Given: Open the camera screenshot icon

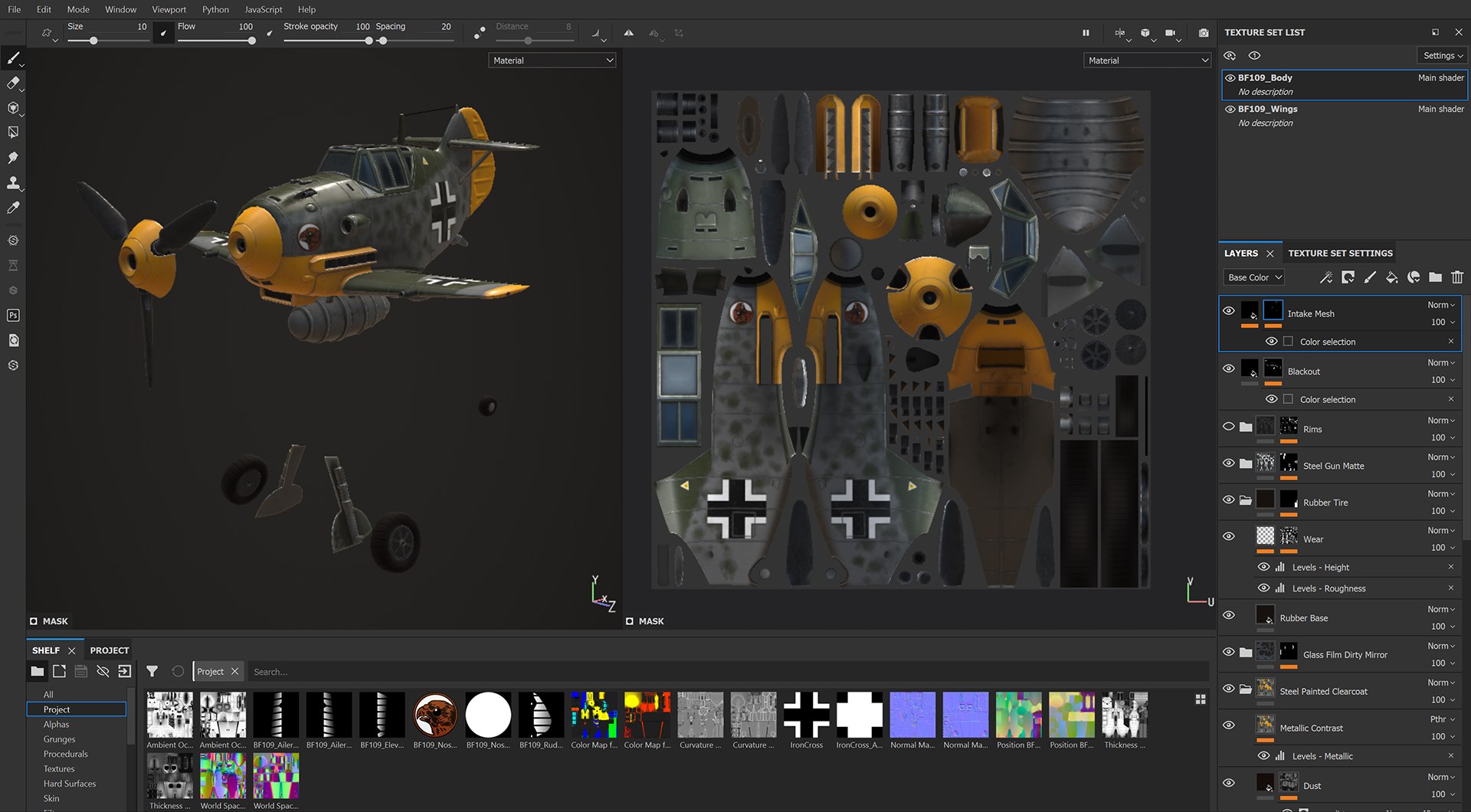Looking at the screenshot, I should click(x=1204, y=33).
